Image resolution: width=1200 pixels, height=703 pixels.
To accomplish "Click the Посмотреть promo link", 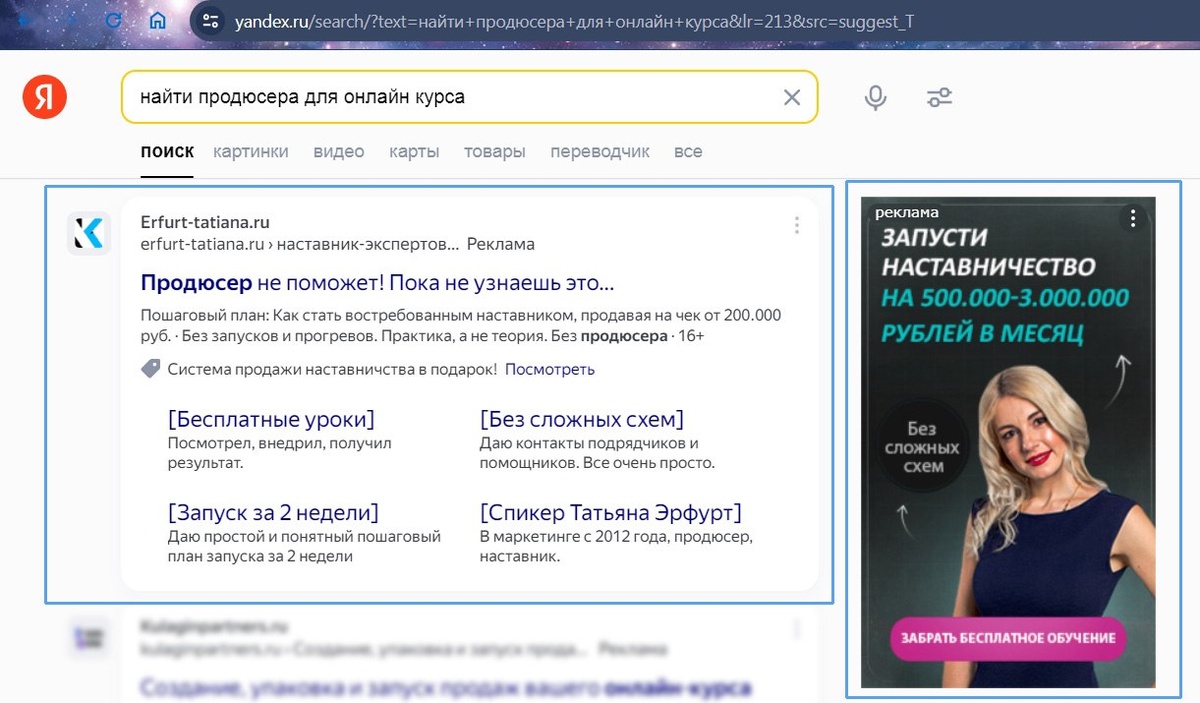I will tap(550, 369).
